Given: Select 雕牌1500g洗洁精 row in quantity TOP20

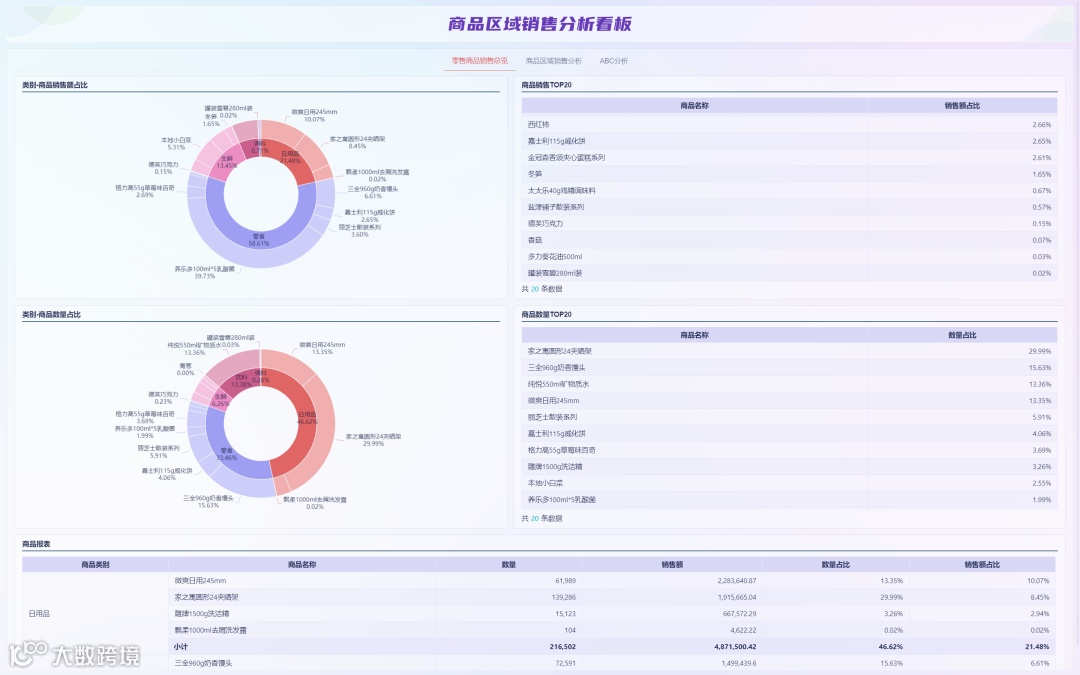Looking at the screenshot, I should 789,467.
